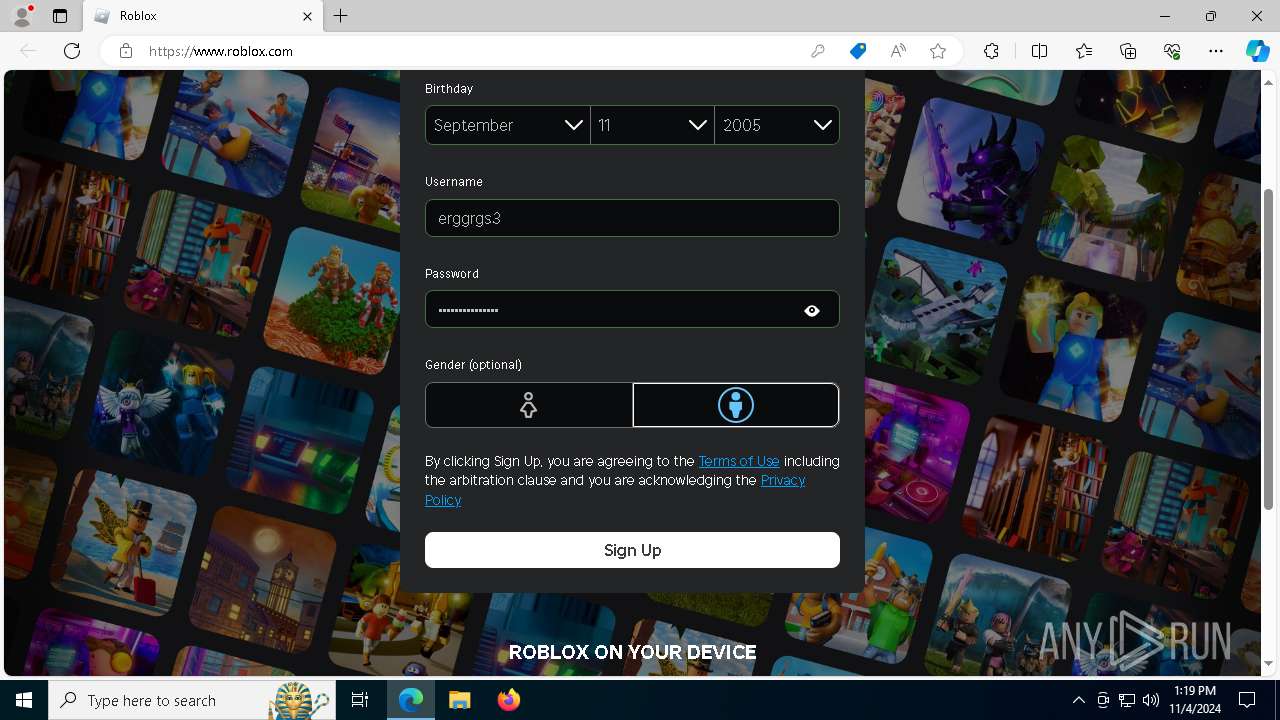The height and width of the screenshot is (720, 1280).
Task: Open the Copilot sidebar
Action: [1257, 51]
